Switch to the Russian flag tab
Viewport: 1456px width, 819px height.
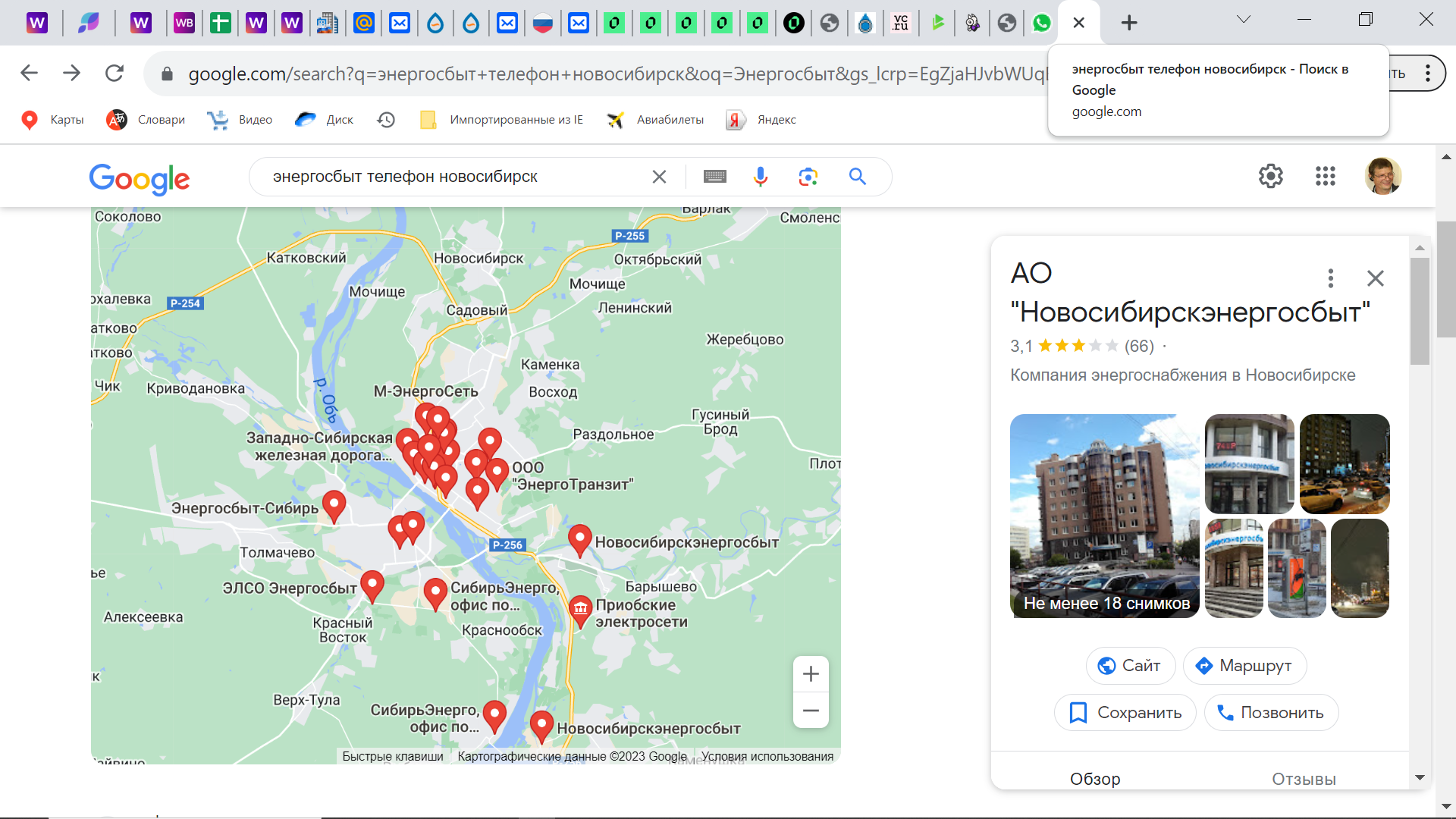[543, 23]
